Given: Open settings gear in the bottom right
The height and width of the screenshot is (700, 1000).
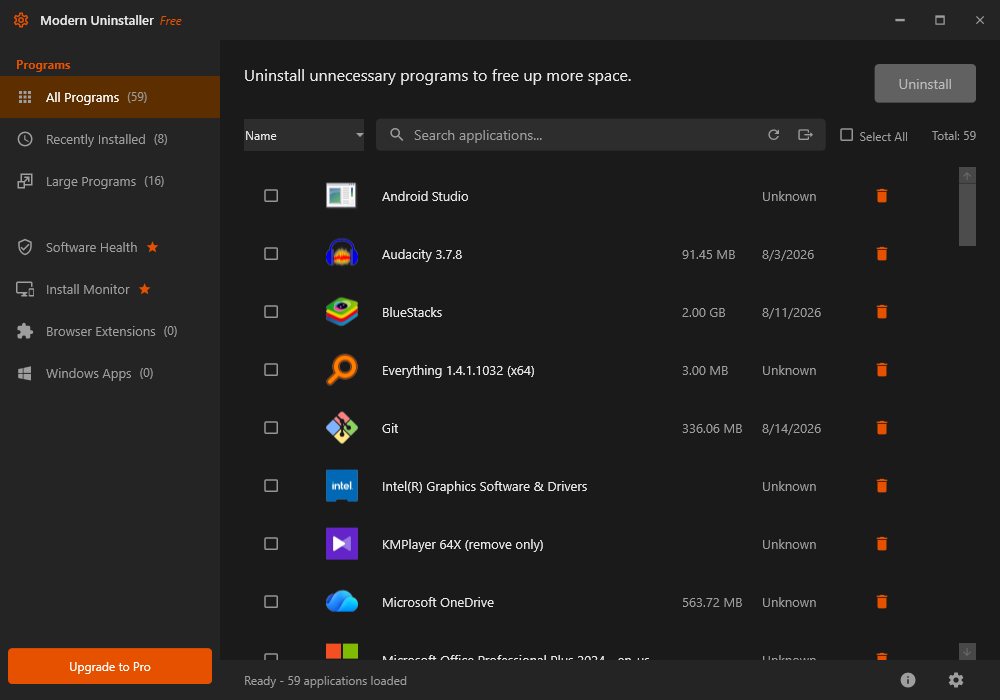Looking at the screenshot, I should tap(955, 680).
